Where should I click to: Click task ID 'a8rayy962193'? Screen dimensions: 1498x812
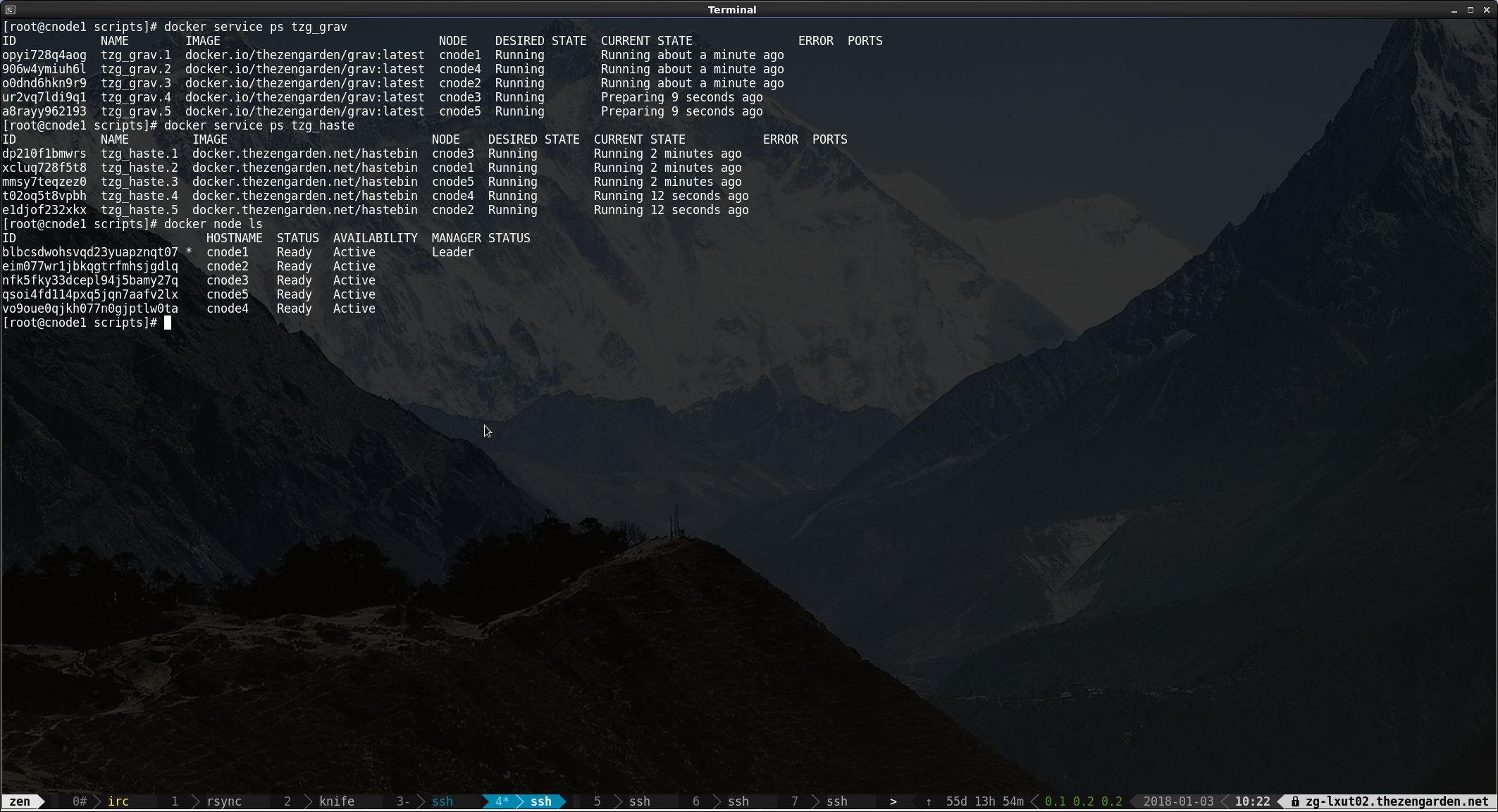coord(44,111)
